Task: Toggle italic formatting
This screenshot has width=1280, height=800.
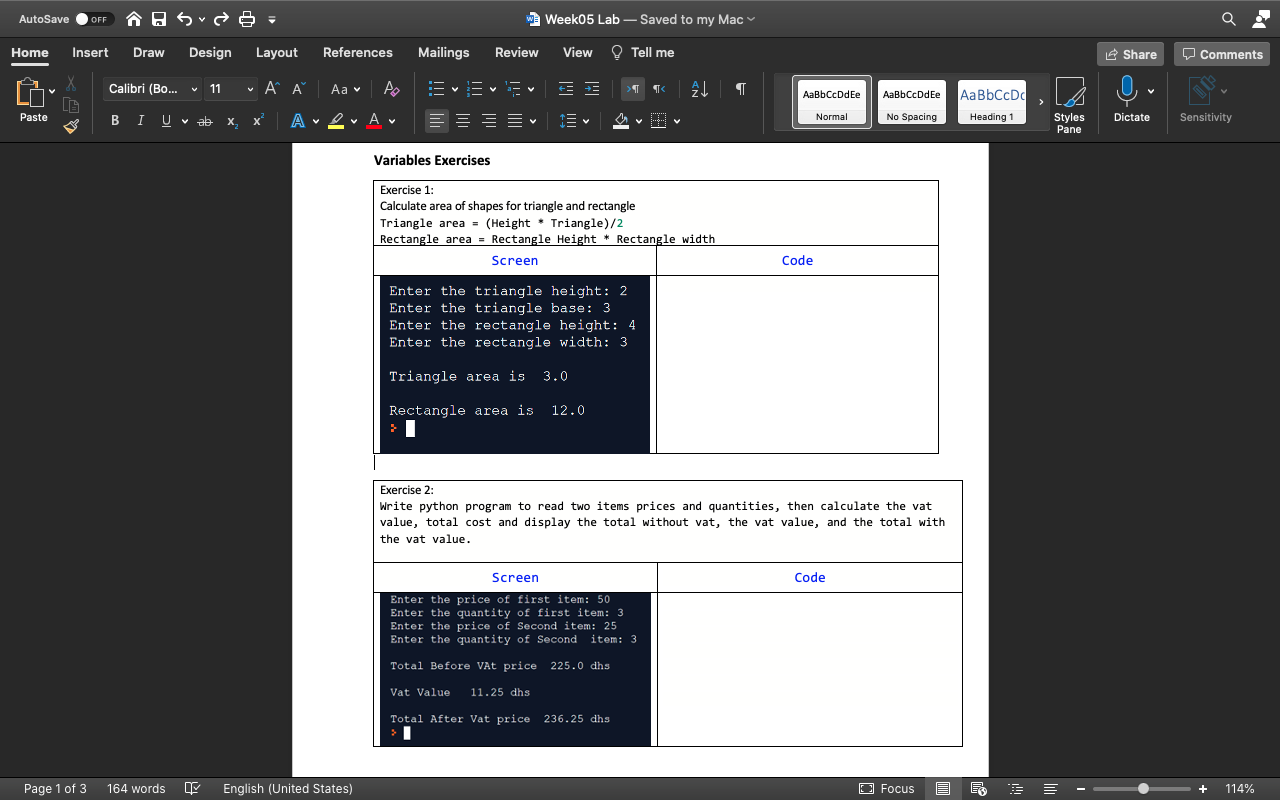Action: tap(140, 121)
